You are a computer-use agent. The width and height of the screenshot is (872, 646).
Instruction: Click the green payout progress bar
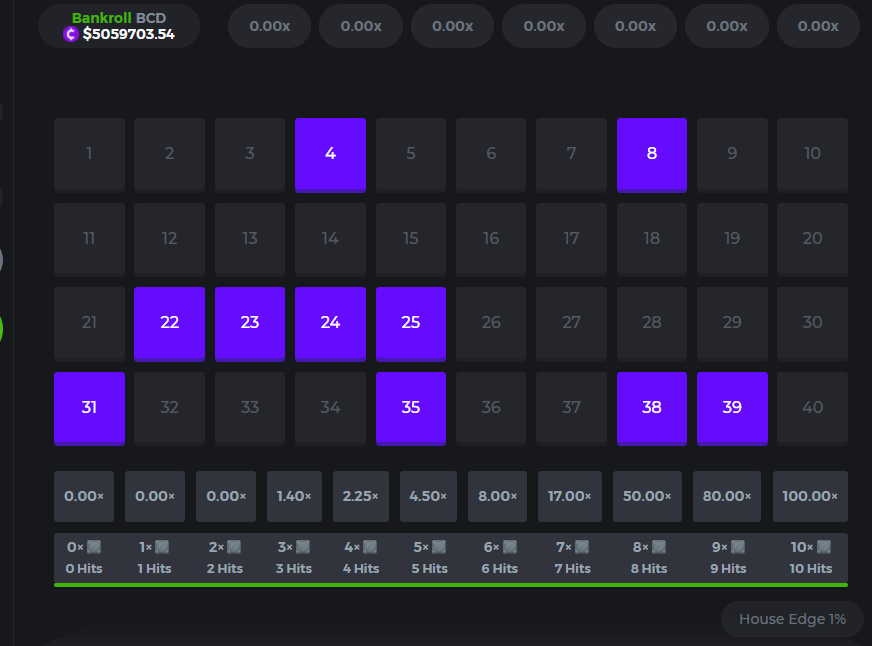click(450, 585)
